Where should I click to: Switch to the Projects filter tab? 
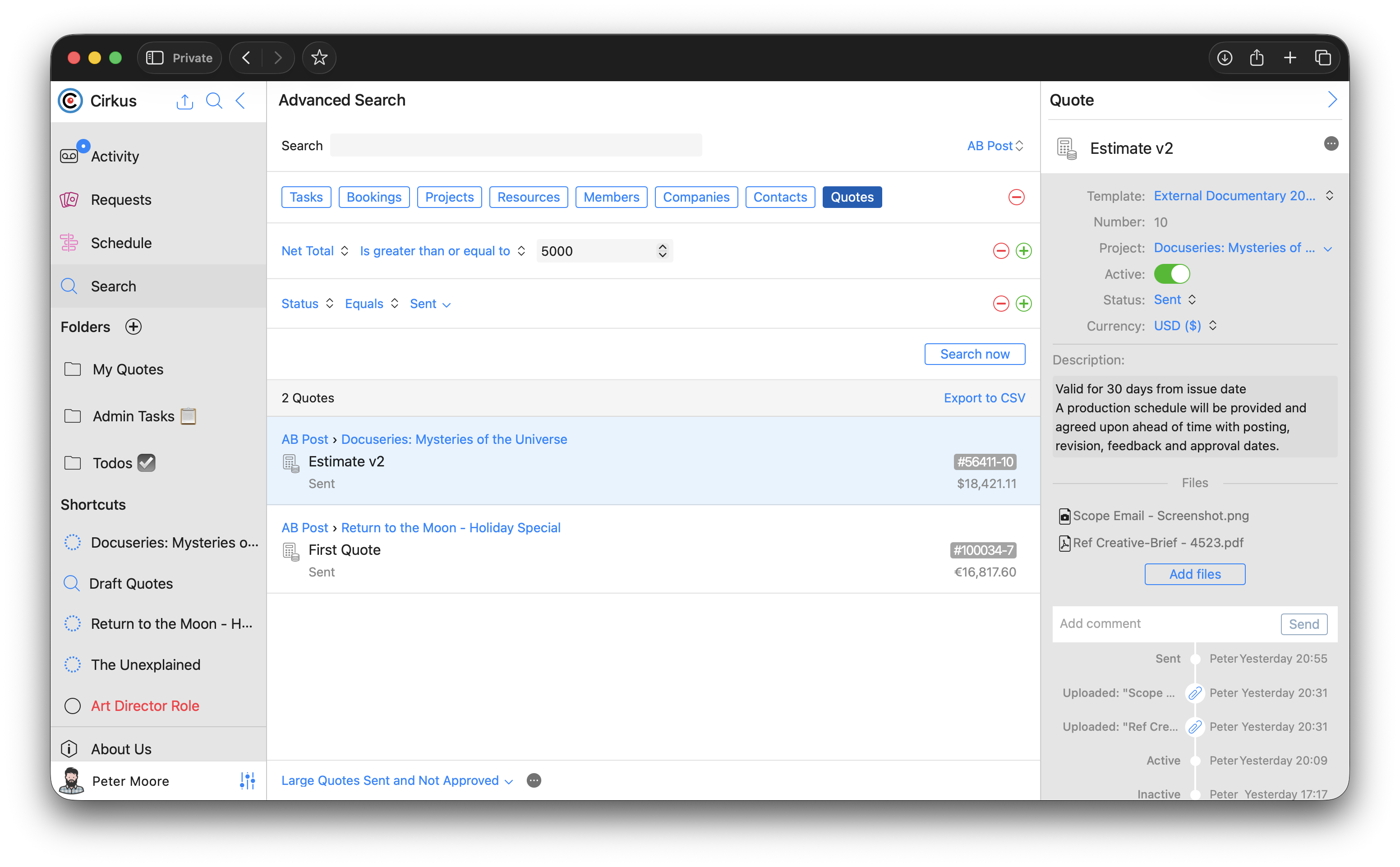(x=449, y=197)
